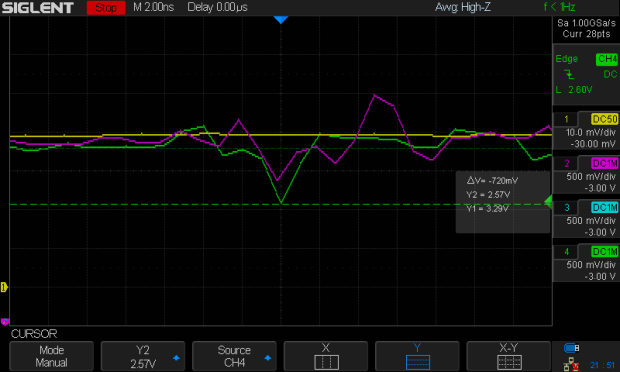Click the blue trigger position marker at top
The height and width of the screenshot is (372, 620).
point(281,20)
